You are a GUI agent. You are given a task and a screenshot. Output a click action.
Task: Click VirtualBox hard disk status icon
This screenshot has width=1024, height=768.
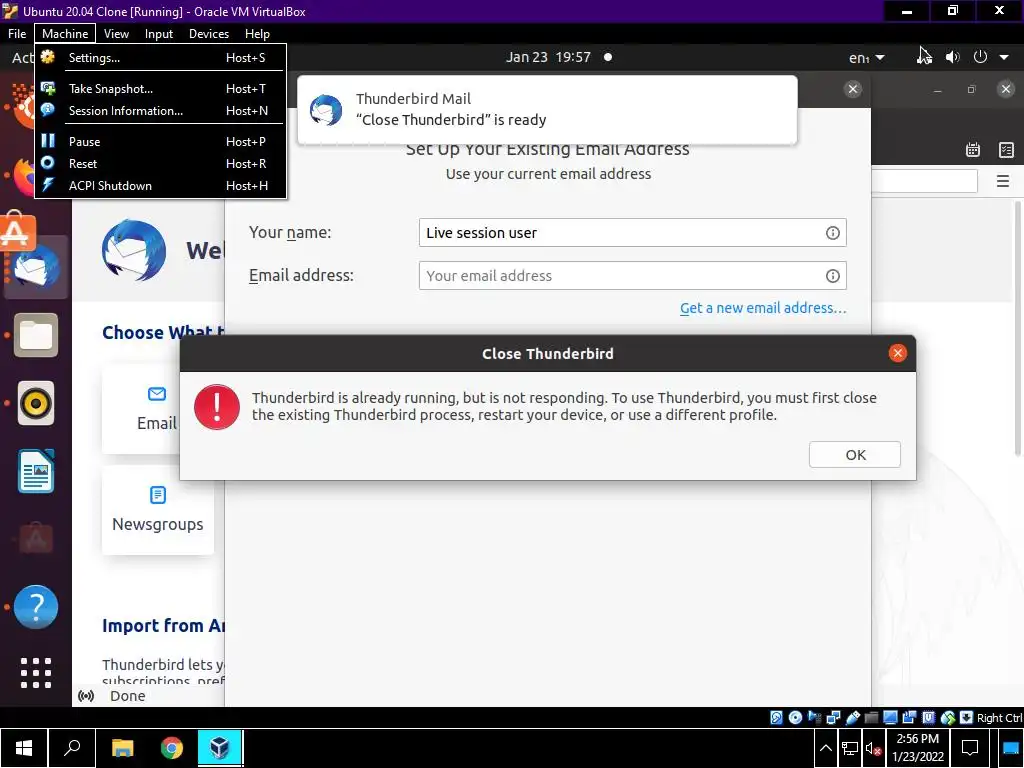[x=776, y=718]
